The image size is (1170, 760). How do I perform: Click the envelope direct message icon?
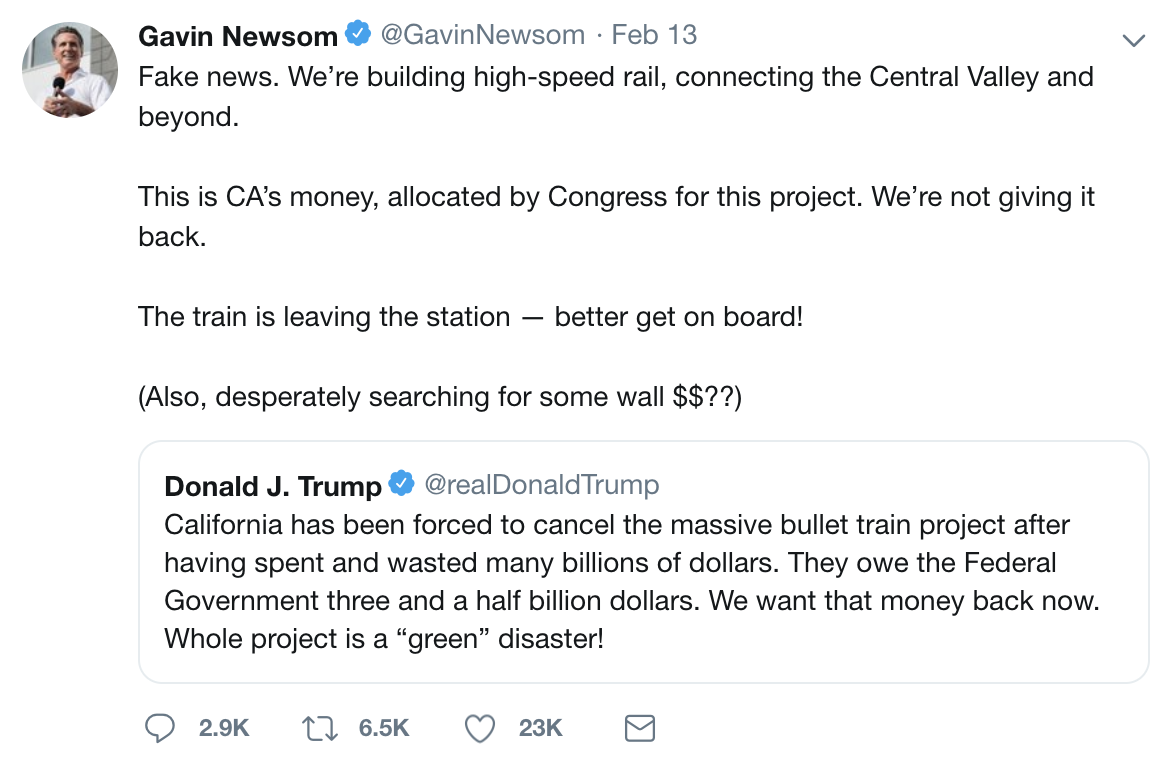[639, 728]
